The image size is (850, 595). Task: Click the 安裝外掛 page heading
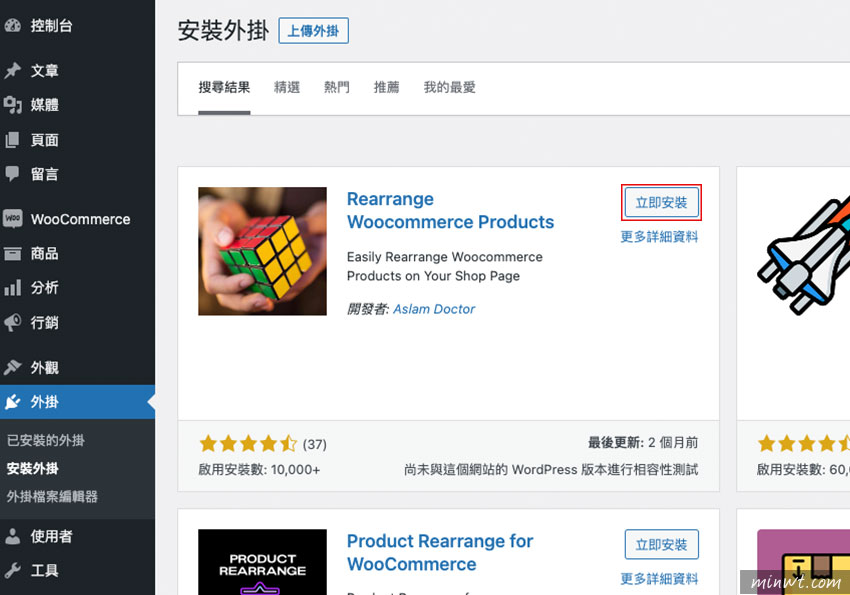[223, 30]
